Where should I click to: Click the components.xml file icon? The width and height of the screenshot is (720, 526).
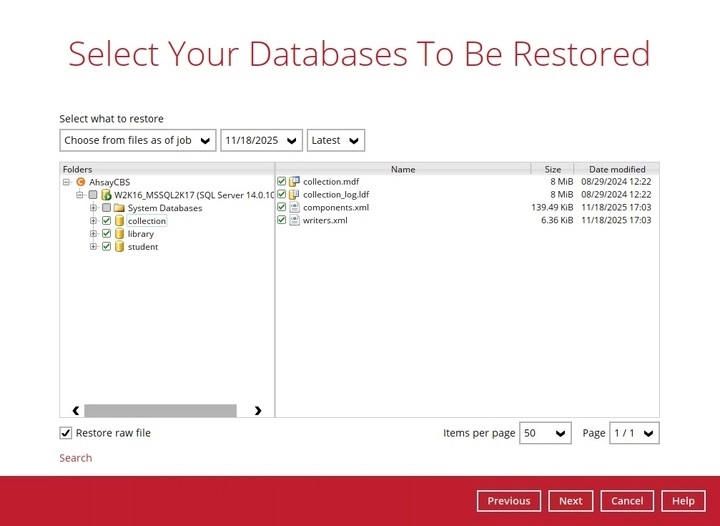pos(294,207)
